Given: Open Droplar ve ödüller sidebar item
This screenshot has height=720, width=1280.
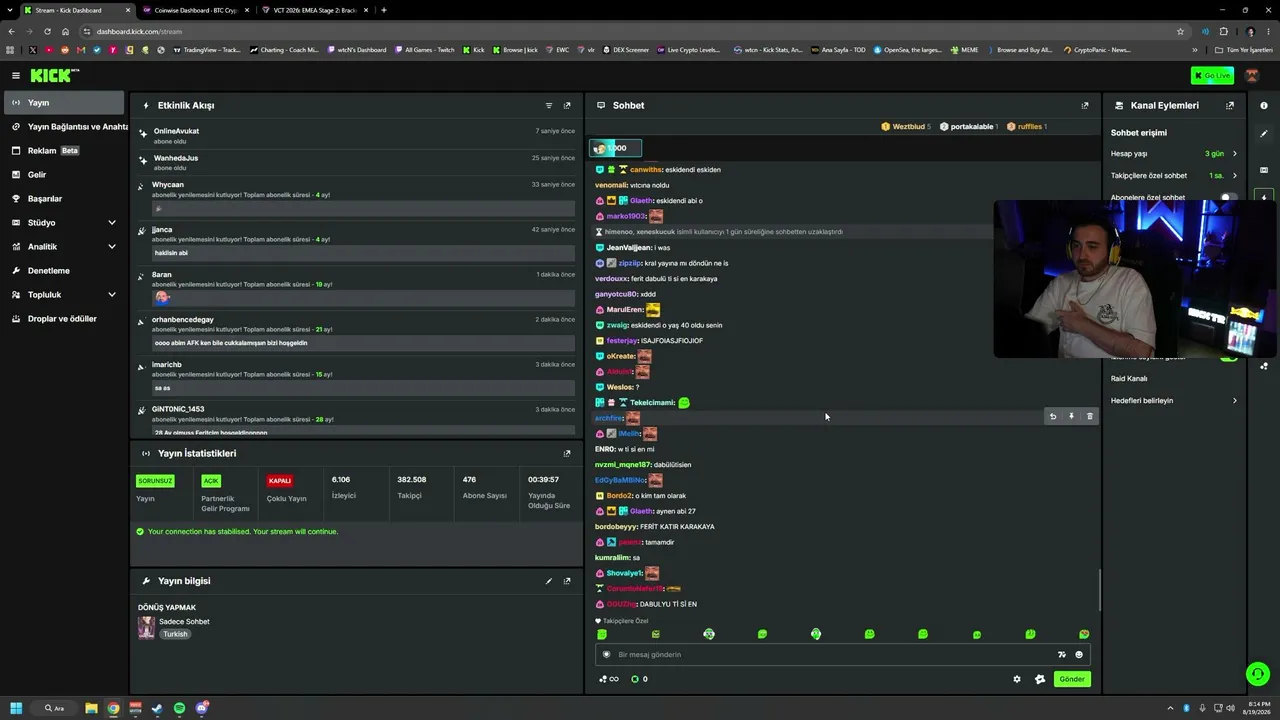Looking at the screenshot, I should 64,319.
